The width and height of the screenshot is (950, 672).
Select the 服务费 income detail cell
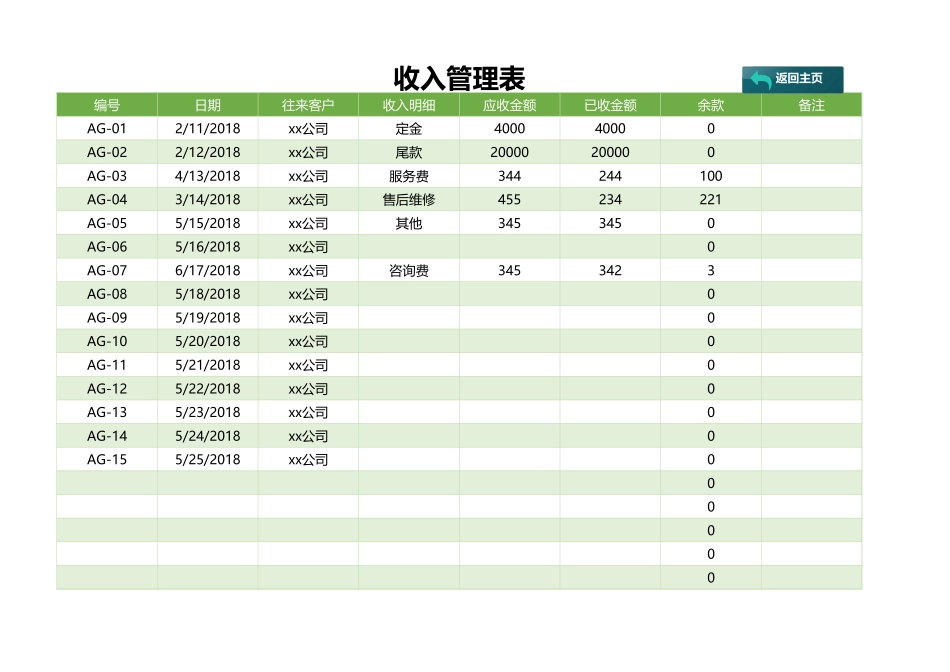click(409, 176)
